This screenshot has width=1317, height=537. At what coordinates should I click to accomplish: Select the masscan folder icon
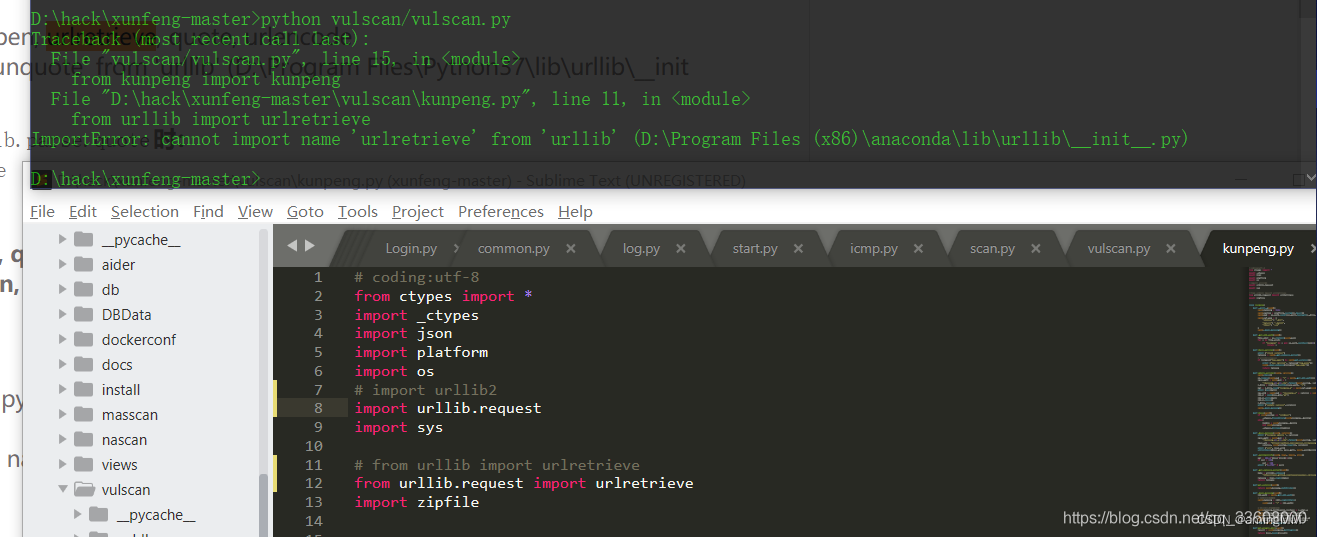[x=84, y=415]
